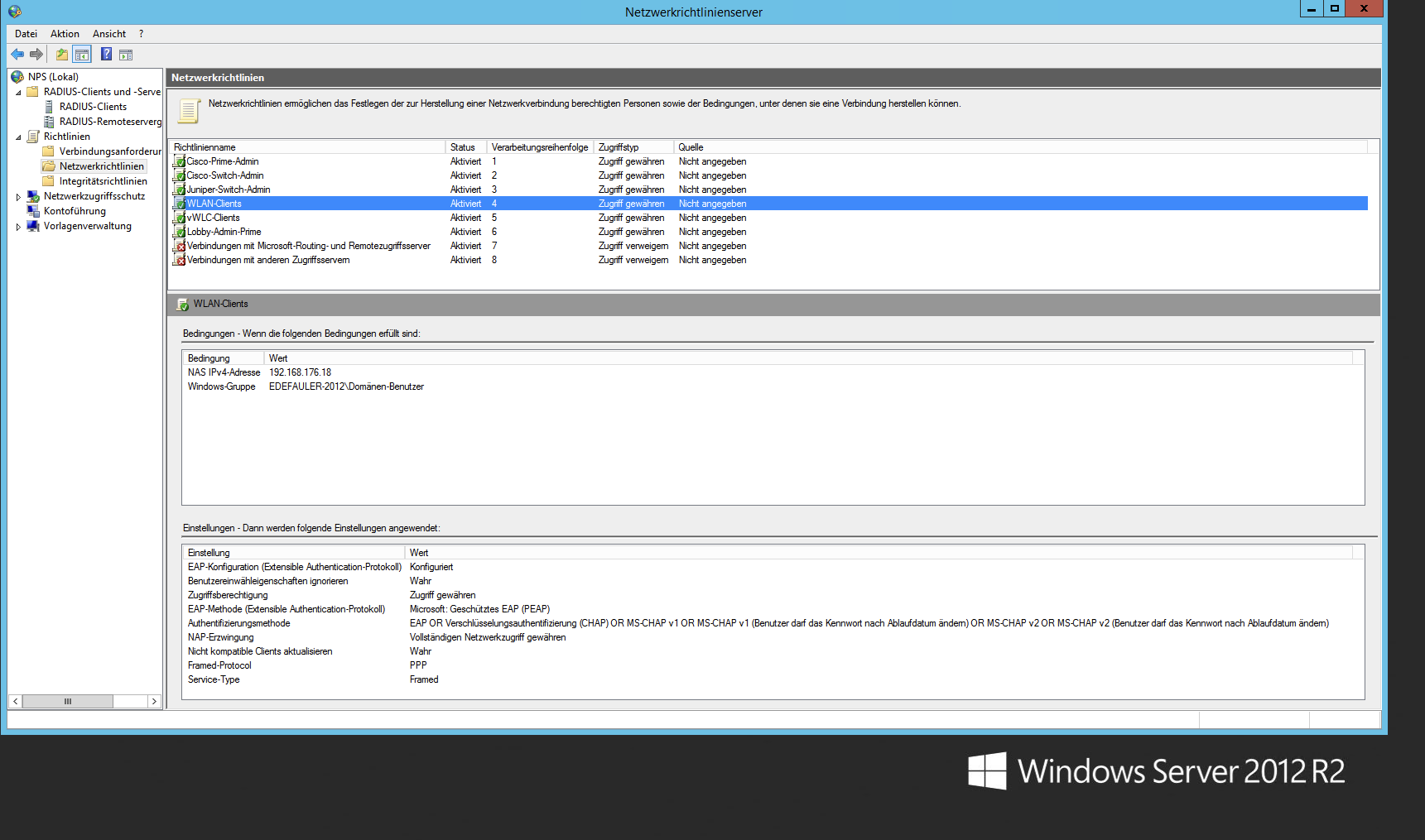Click the WLAN-Clients icon in details header

(183, 305)
